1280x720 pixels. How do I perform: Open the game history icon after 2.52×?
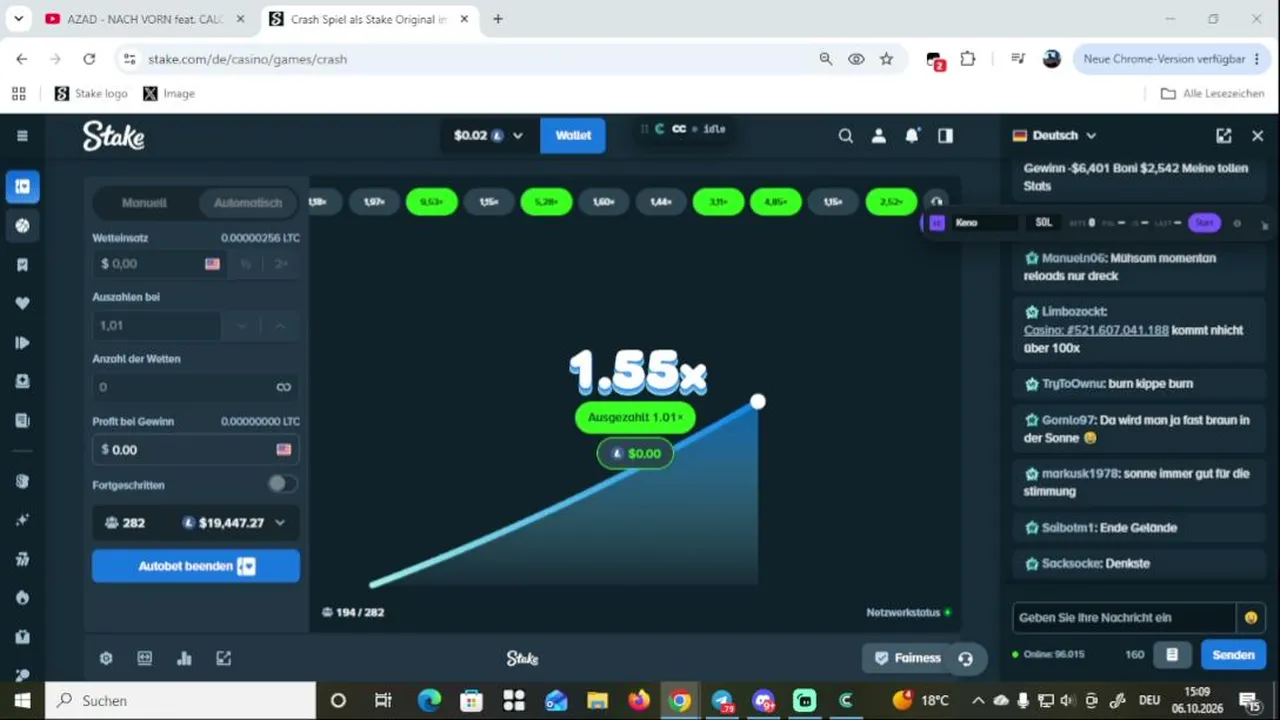(936, 202)
